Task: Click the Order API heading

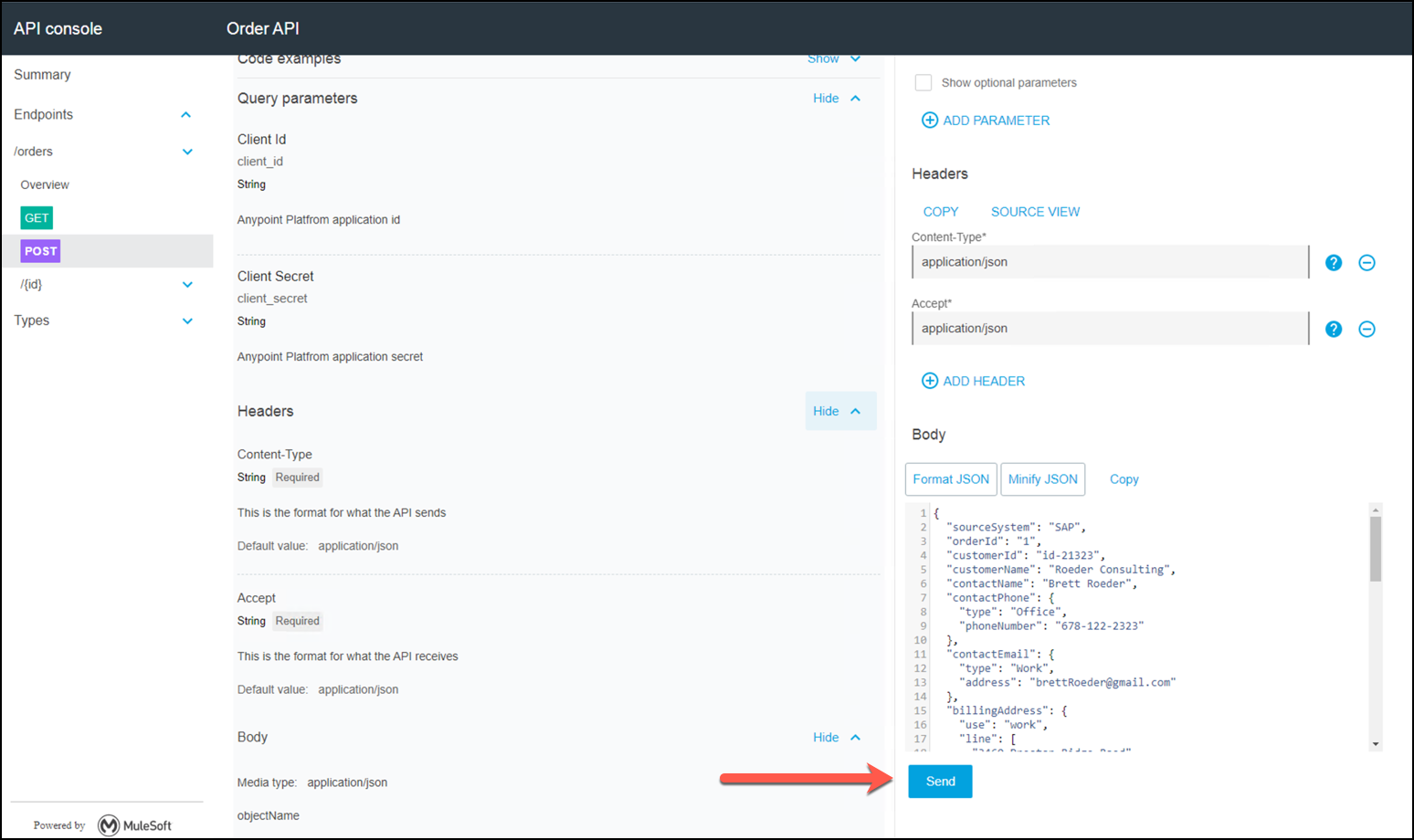Action: click(x=263, y=28)
